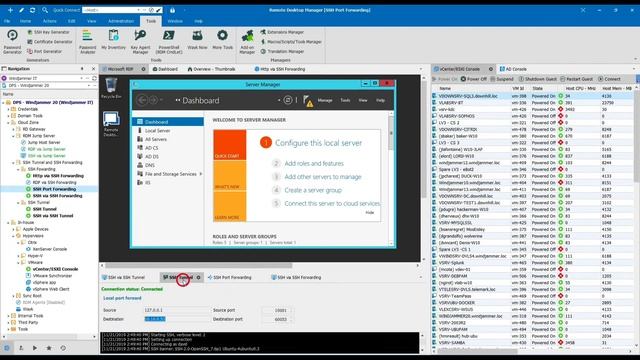Click Suspend in vCenter toolbar

pyautogui.click(x=502, y=79)
